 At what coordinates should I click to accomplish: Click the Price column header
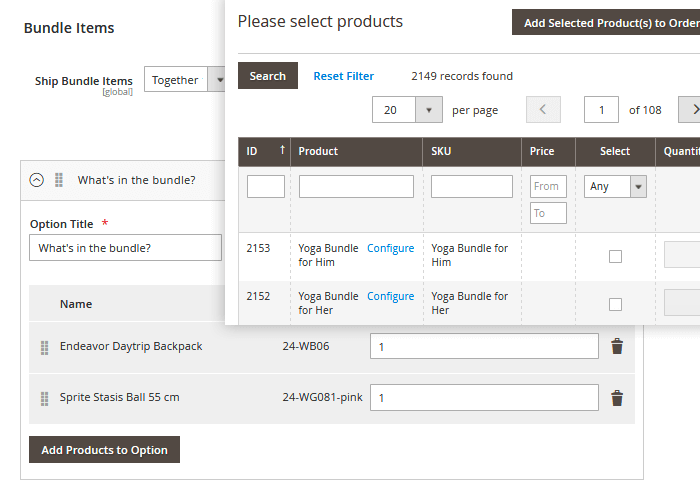(x=548, y=151)
